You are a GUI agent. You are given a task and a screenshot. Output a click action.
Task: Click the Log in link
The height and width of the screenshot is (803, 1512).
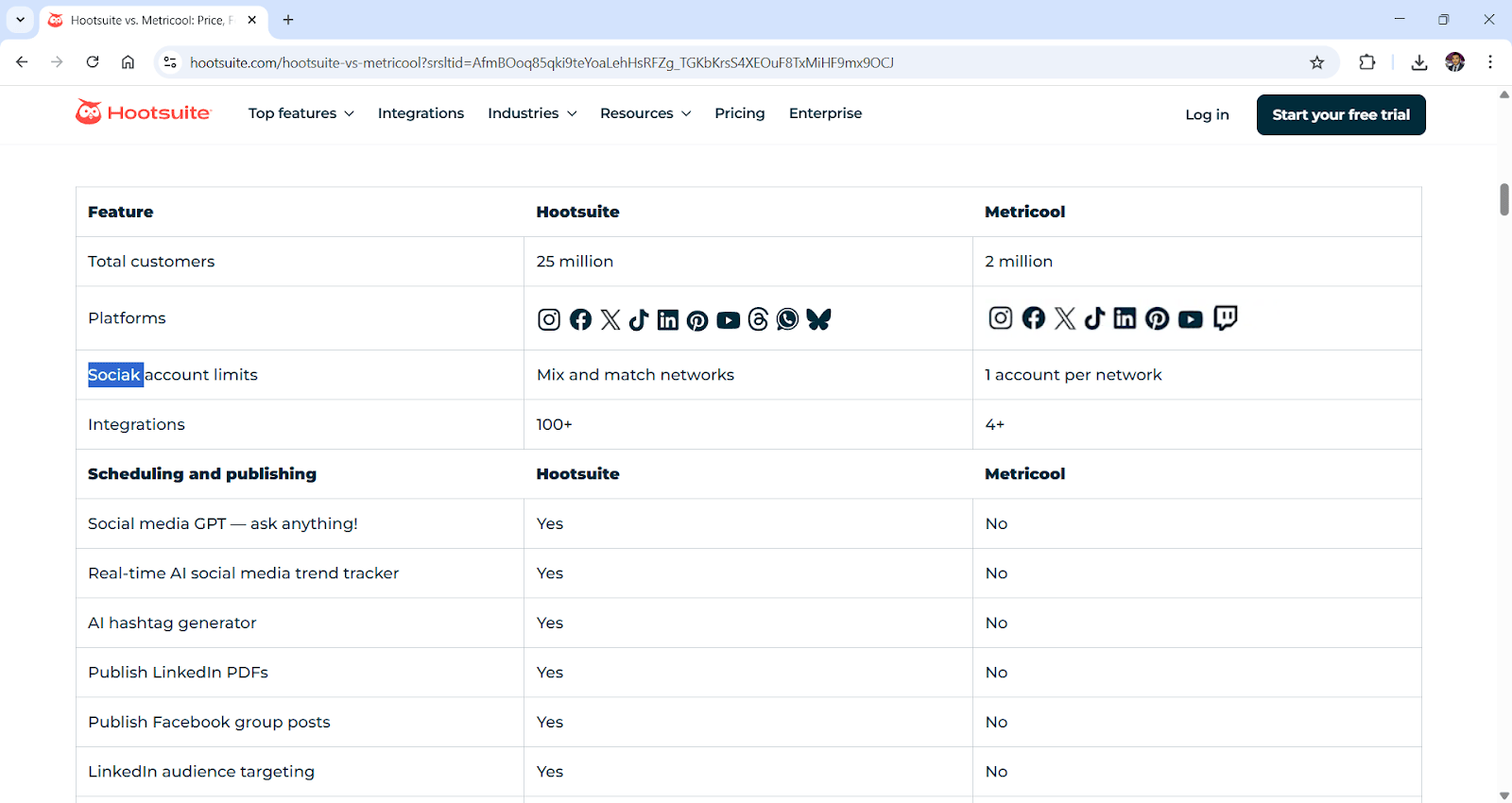[1207, 114]
